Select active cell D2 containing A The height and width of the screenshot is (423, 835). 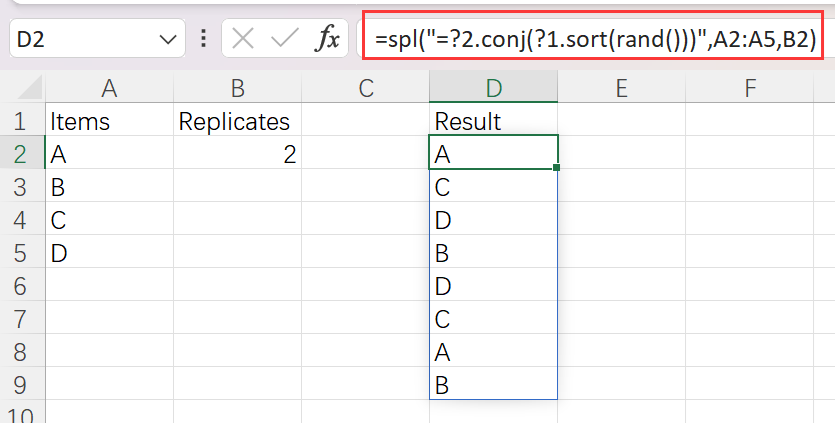coord(493,155)
